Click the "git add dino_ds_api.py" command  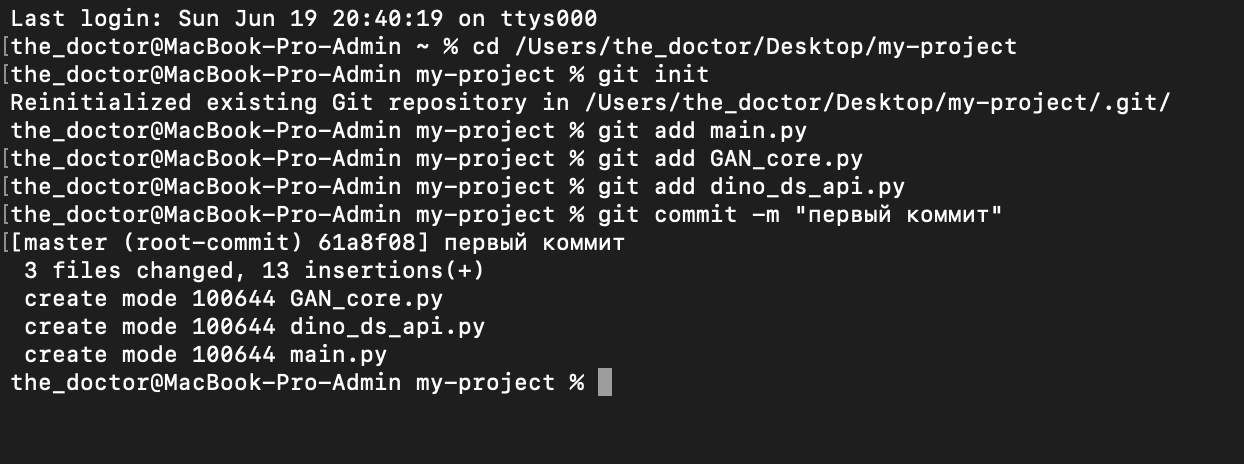point(751,186)
